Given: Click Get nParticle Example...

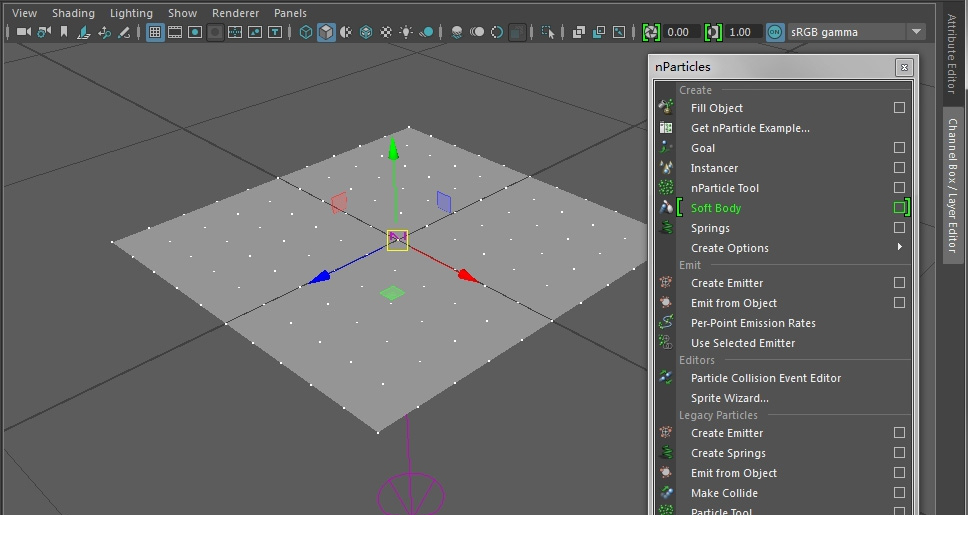Looking at the screenshot, I should tap(750, 128).
